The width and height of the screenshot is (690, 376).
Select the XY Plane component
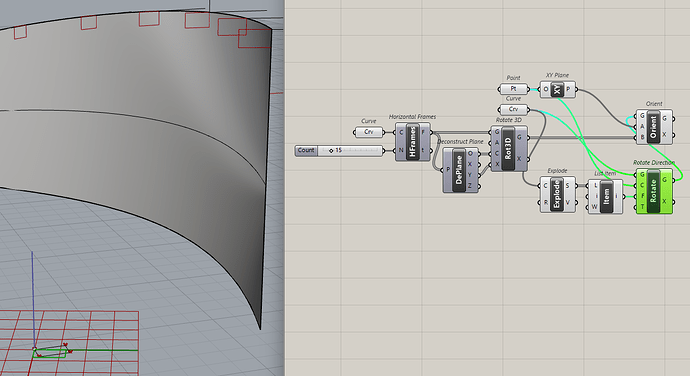(558, 89)
